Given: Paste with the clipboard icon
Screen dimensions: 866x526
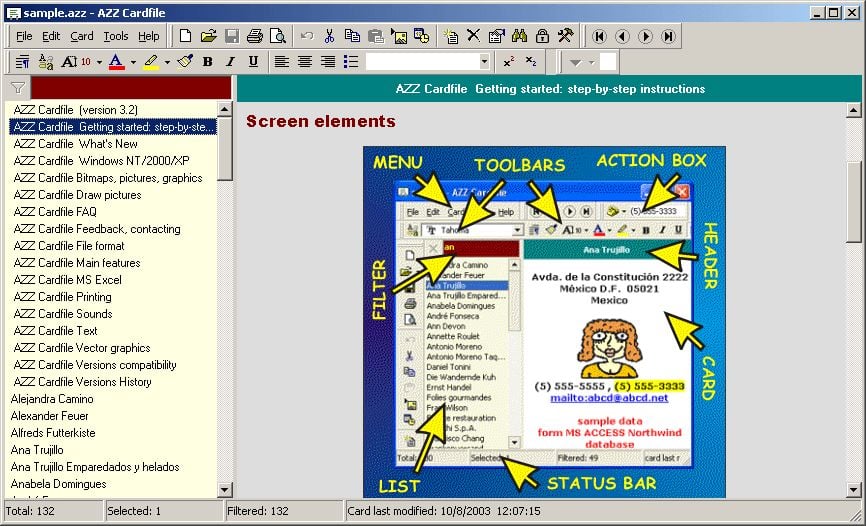Looking at the screenshot, I should (376, 36).
